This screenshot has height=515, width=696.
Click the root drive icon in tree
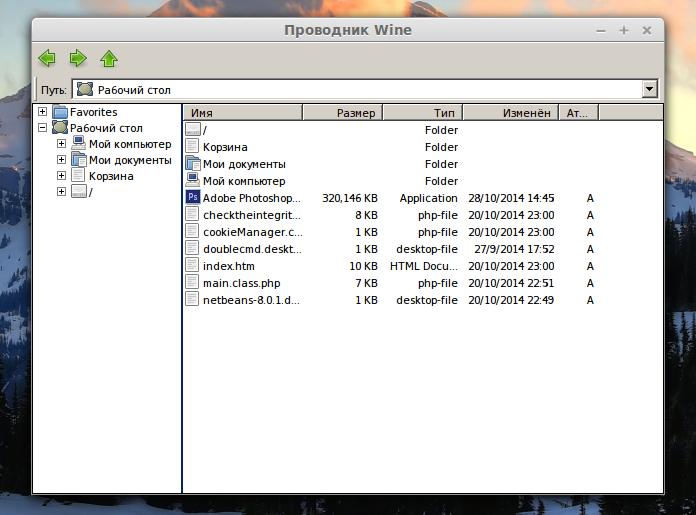pos(79,192)
